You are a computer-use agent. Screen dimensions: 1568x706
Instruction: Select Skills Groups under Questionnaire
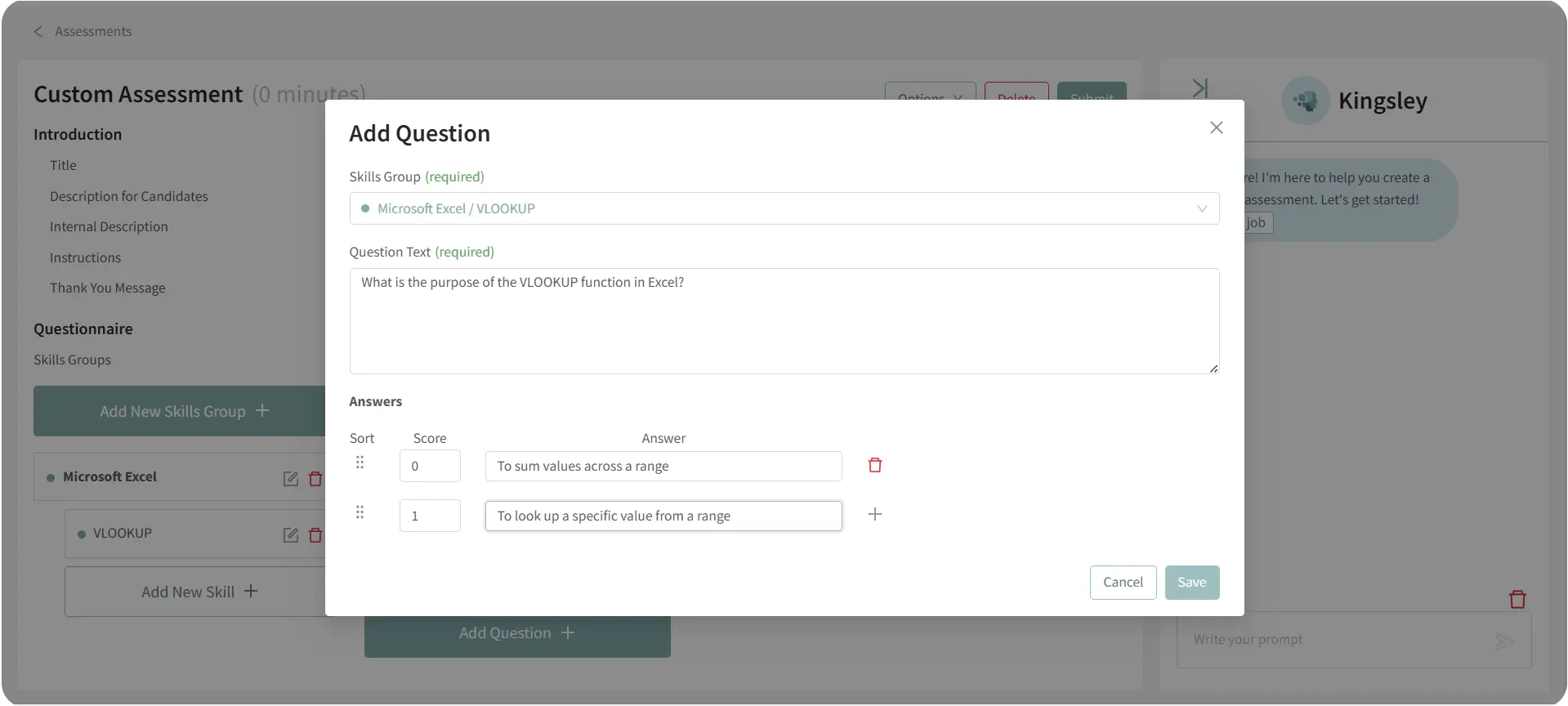(x=72, y=360)
